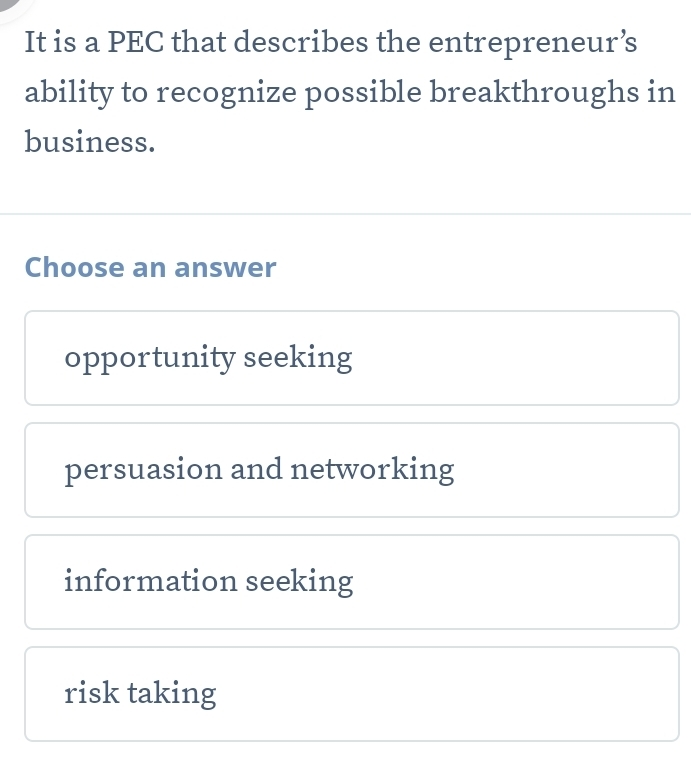Select the "risk taking" answer option

[x=352, y=694]
